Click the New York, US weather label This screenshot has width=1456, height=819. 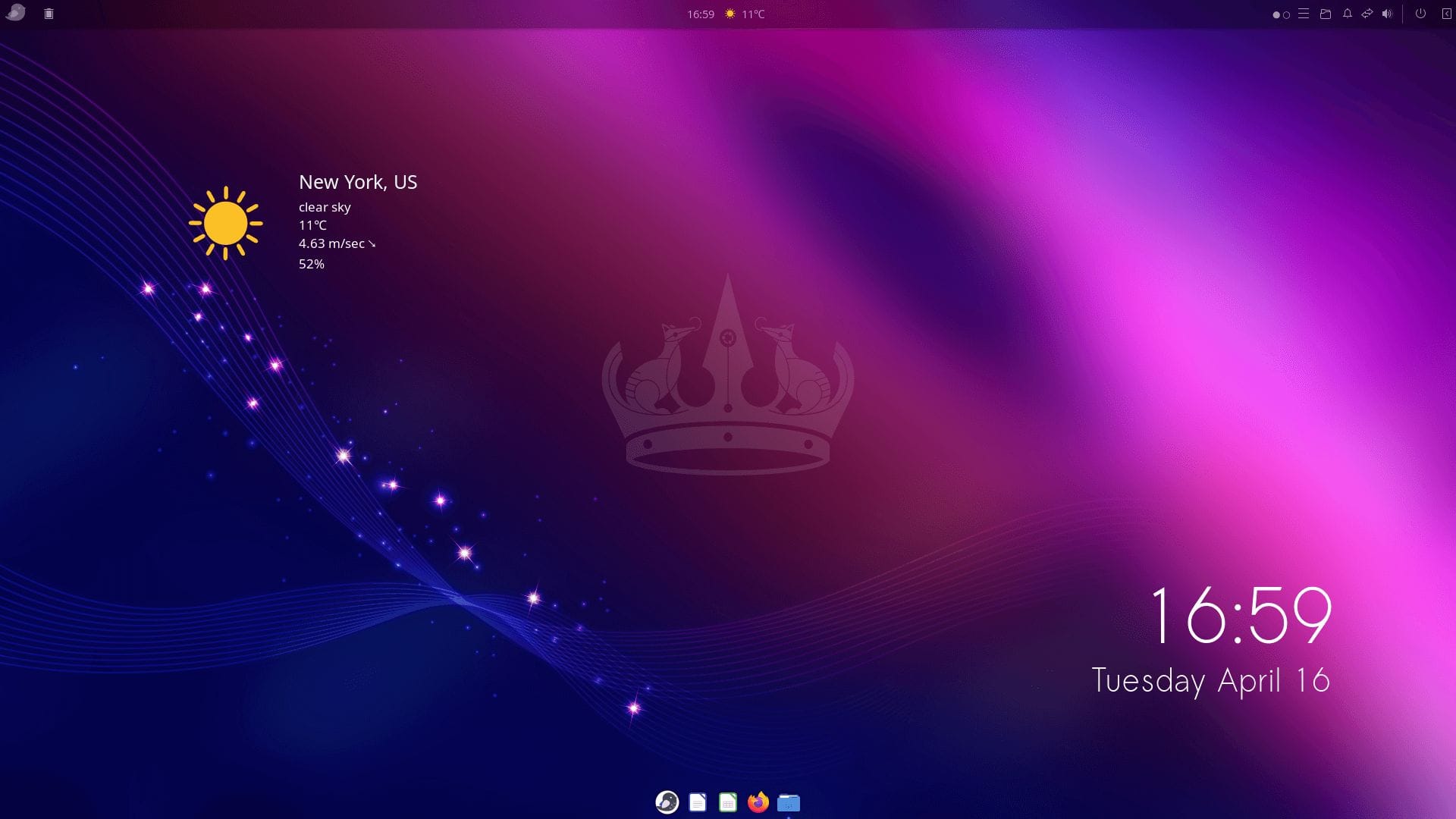click(359, 182)
